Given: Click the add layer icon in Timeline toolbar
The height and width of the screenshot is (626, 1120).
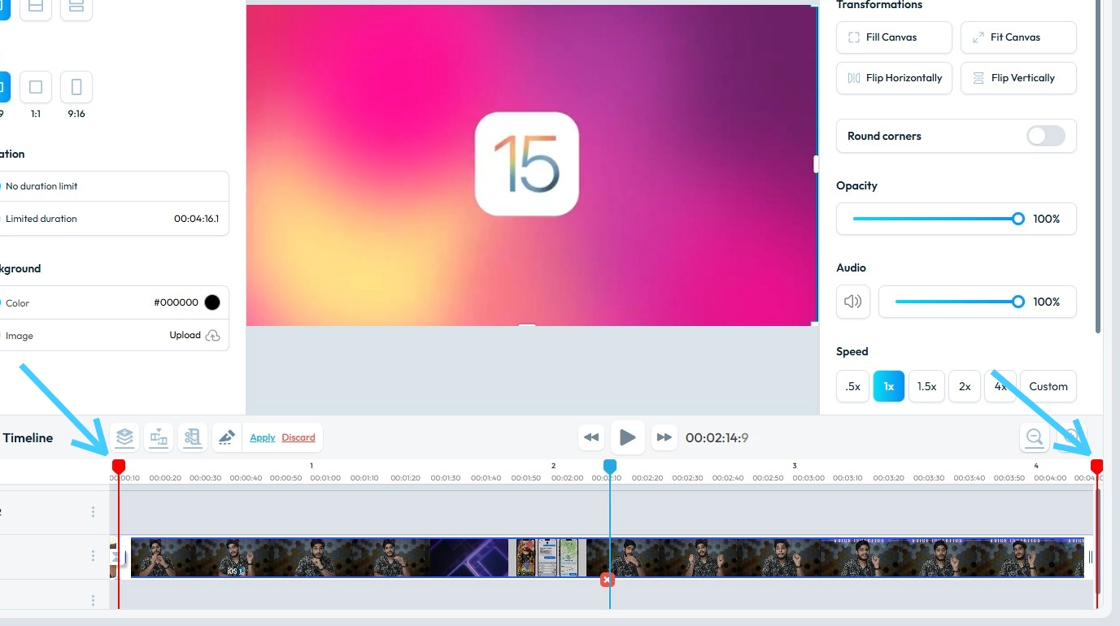Looking at the screenshot, I should (124, 437).
